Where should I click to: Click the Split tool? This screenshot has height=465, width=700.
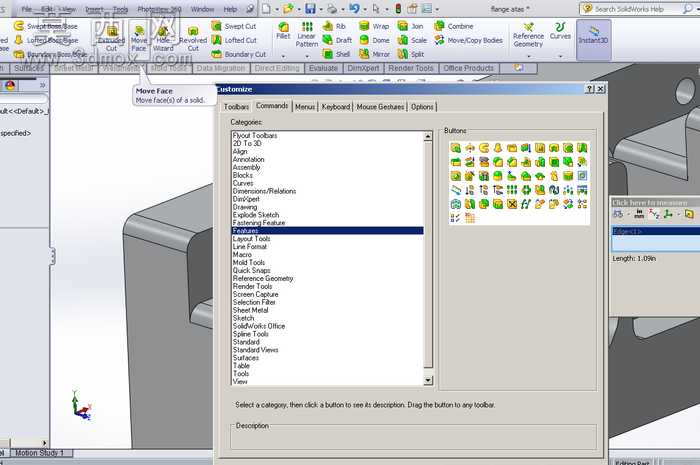tap(411, 54)
